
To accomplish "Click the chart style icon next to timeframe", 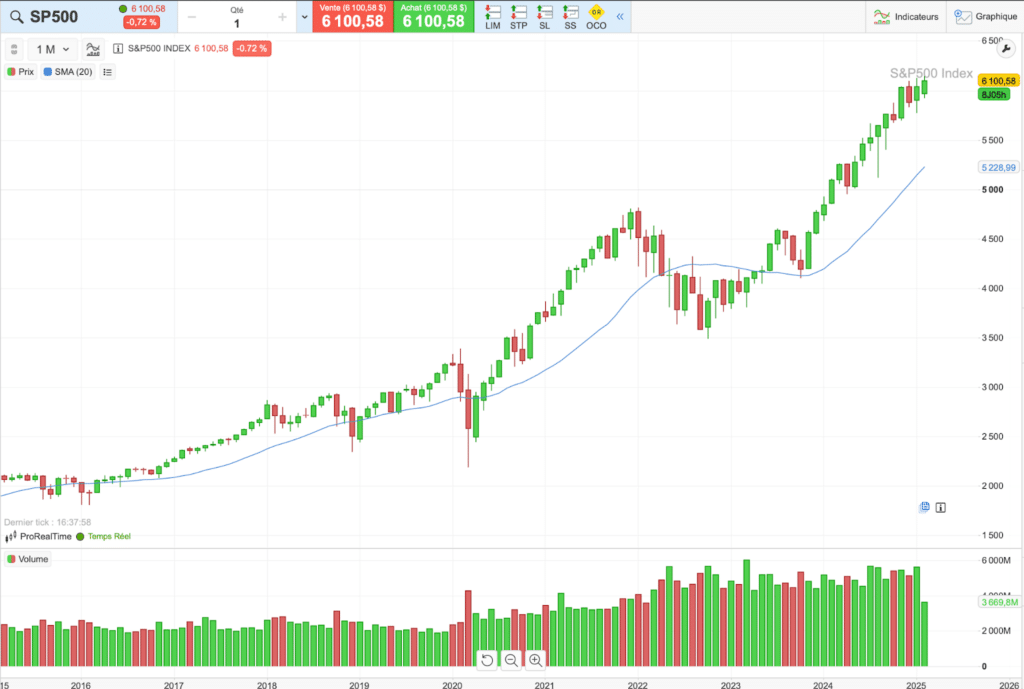I will coord(93,49).
